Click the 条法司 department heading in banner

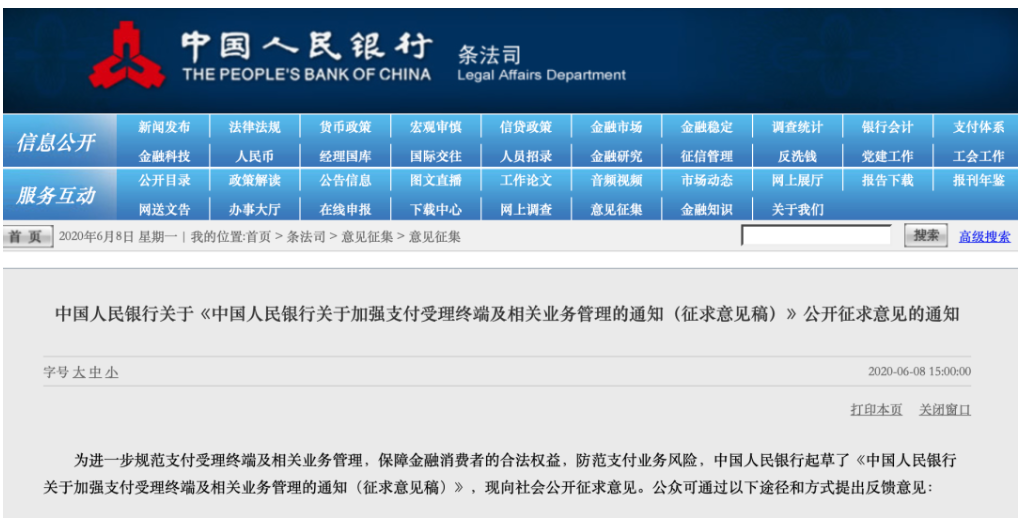[490, 55]
